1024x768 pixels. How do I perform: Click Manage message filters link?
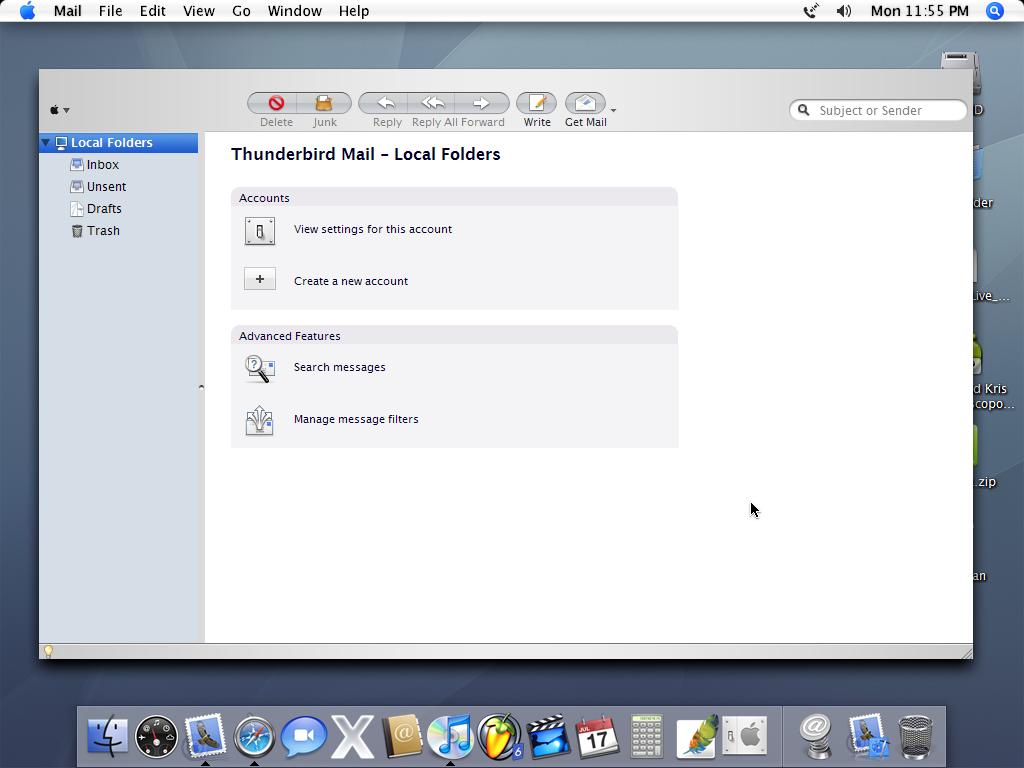(x=356, y=419)
